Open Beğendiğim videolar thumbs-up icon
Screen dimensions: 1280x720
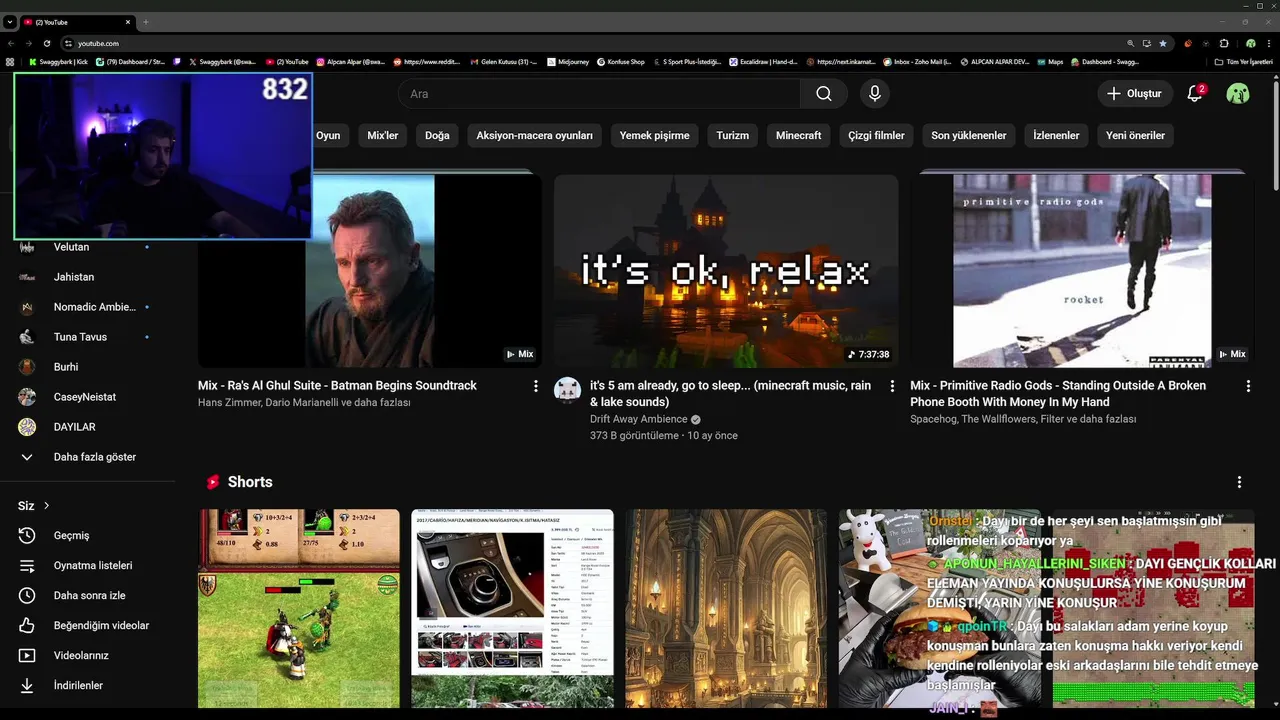click(27, 626)
